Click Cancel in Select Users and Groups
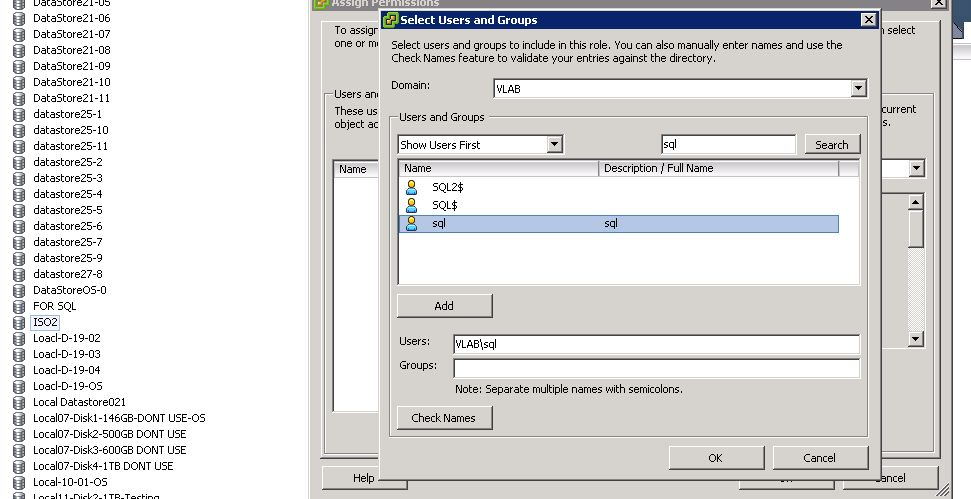The image size is (971, 499). [820, 458]
